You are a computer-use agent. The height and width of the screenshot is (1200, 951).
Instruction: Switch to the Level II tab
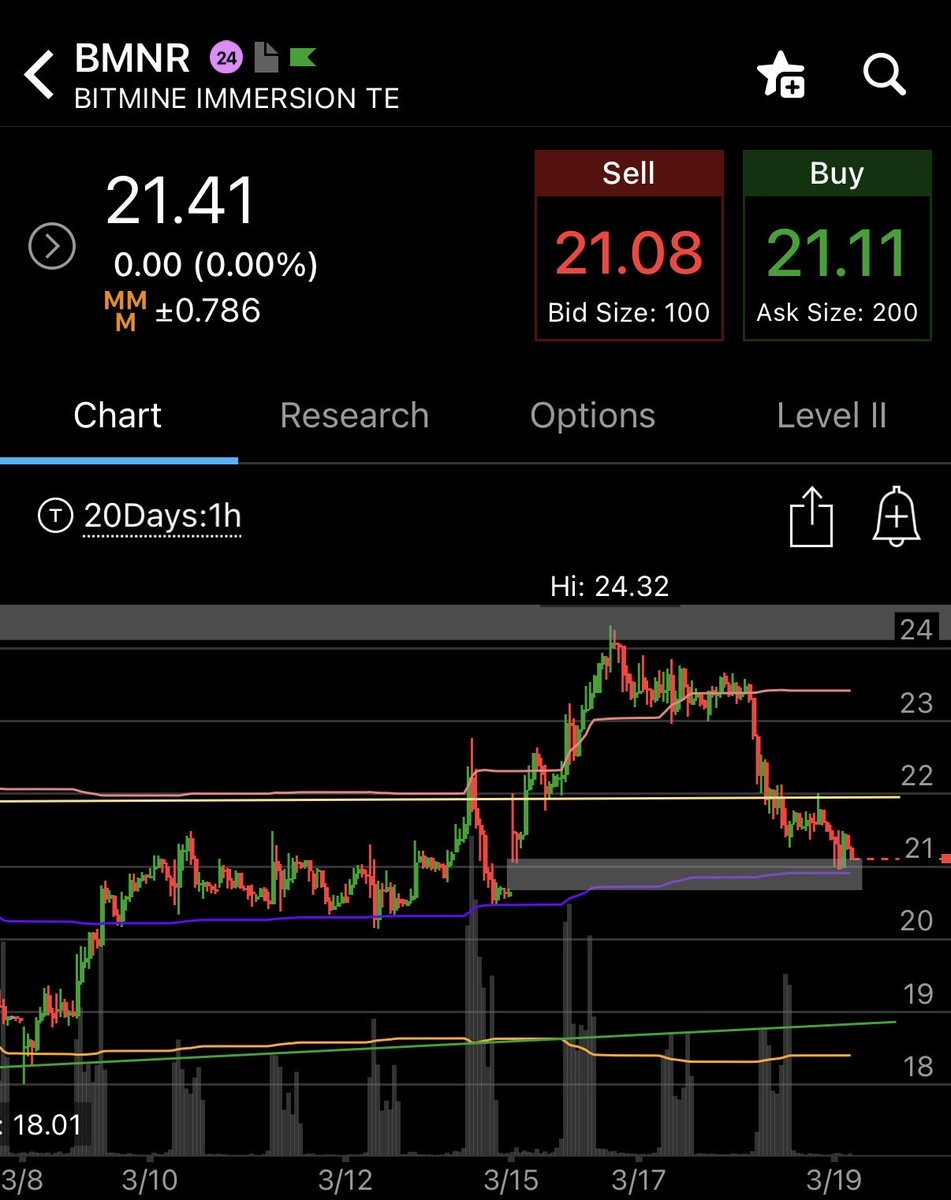pos(832,415)
